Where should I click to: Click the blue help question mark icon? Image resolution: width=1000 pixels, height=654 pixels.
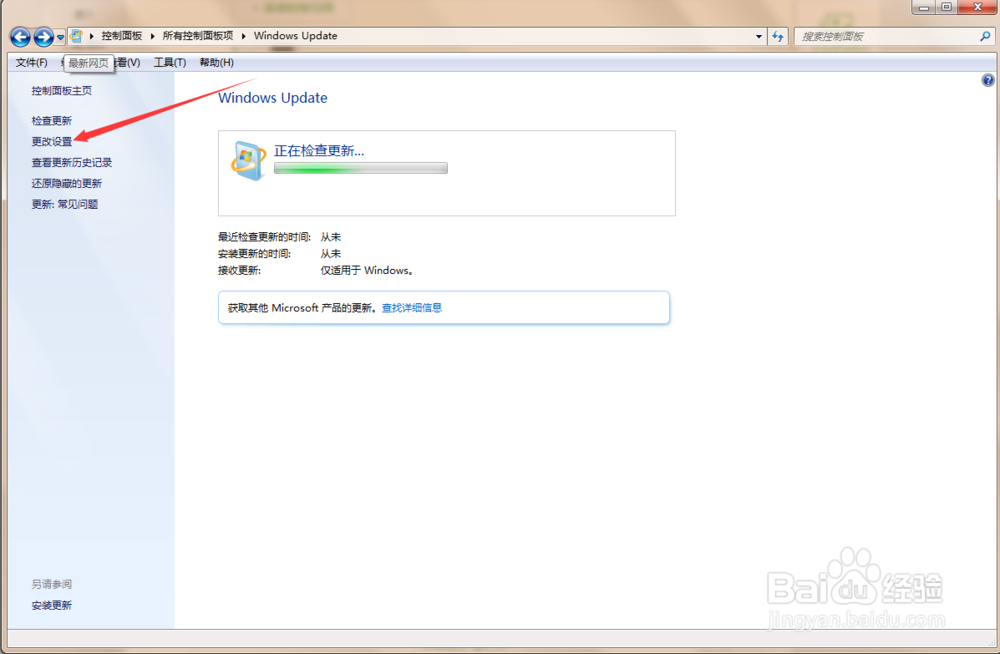988,80
